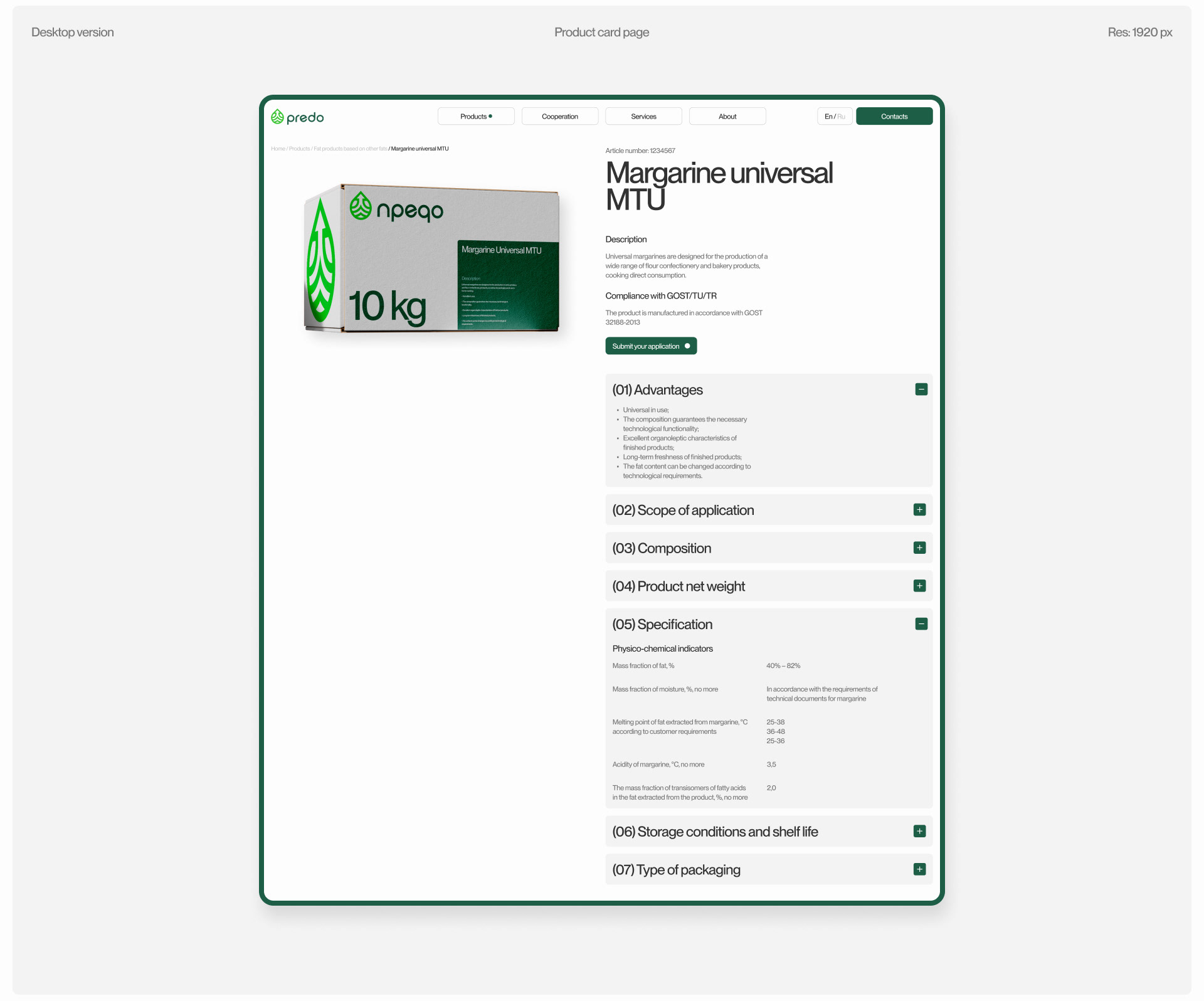Click plus icon on Scope of application
The width and height of the screenshot is (1204, 1001).
click(919, 510)
